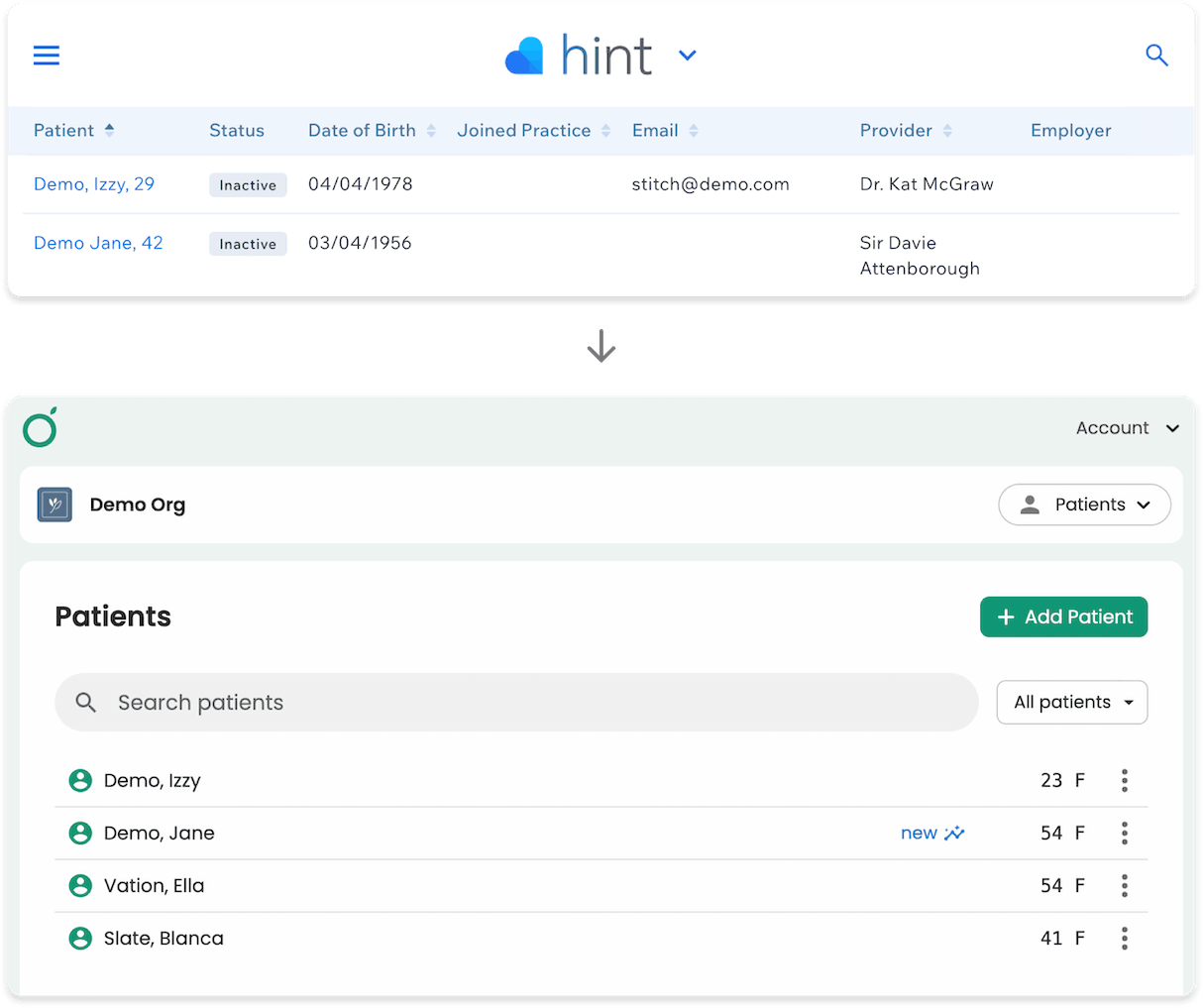1203x1008 pixels.
Task: Click the Employer column header
Action: point(1070,131)
